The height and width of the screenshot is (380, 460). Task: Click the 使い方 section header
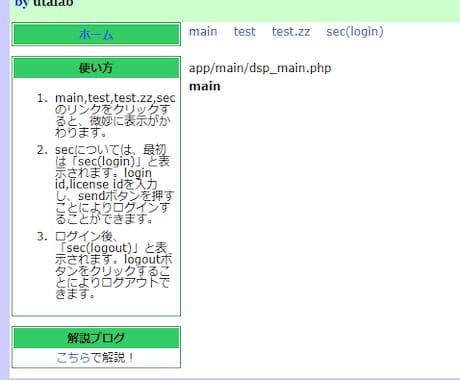pos(96,68)
